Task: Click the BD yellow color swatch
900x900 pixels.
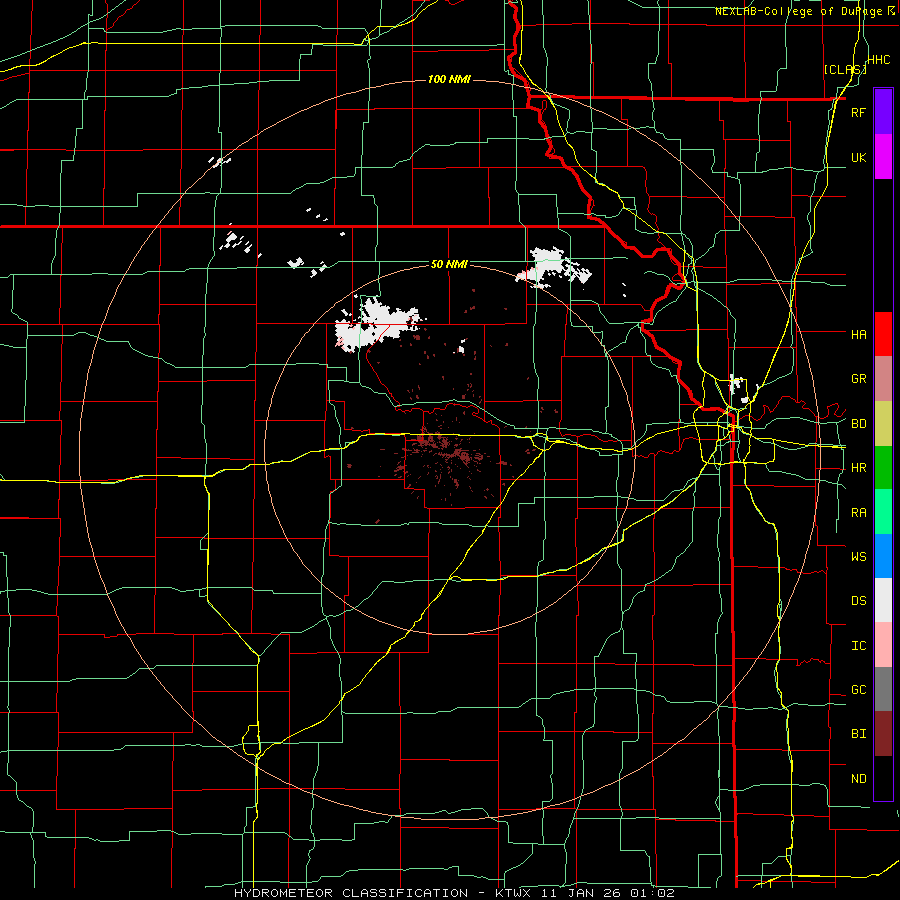Action: coord(883,424)
